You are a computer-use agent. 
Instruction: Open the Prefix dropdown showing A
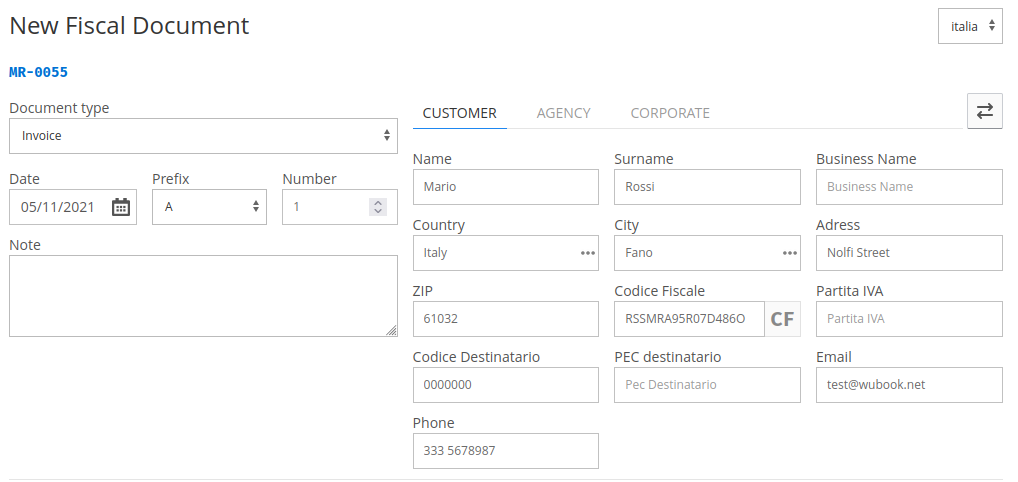click(x=209, y=207)
